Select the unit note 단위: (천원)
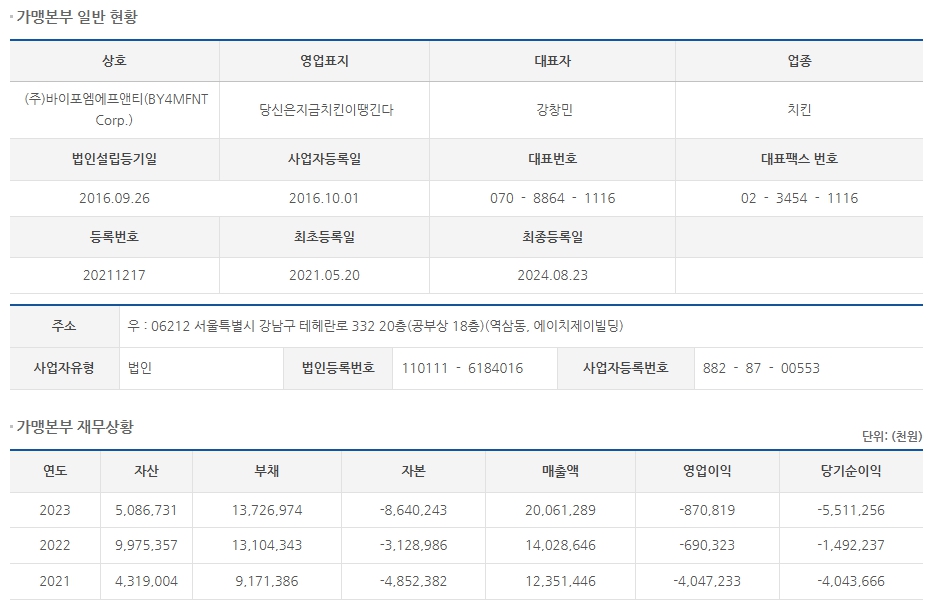 [x=892, y=436]
